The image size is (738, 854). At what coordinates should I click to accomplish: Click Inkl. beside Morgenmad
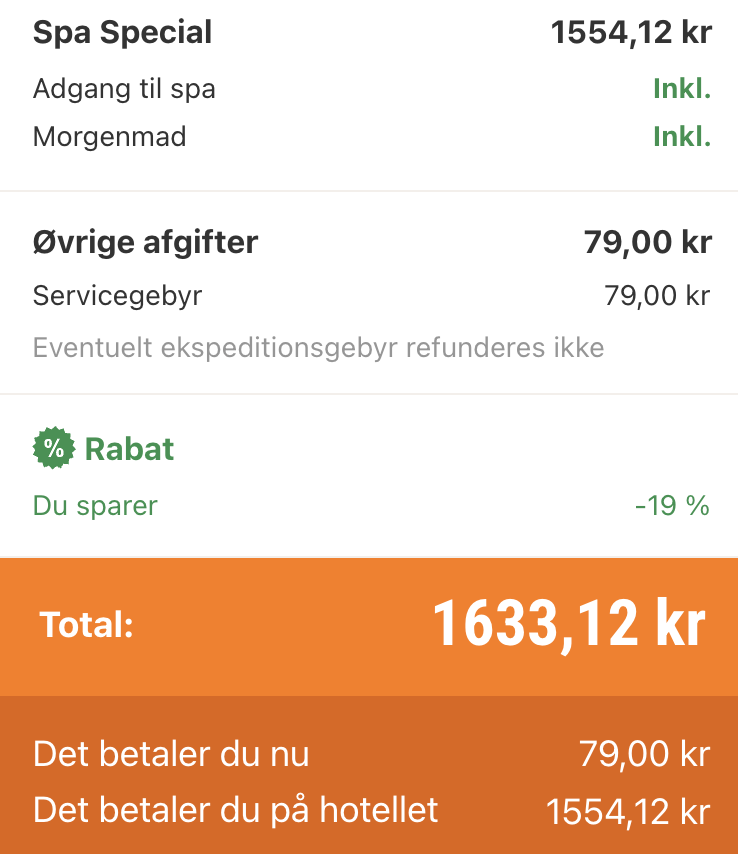click(681, 137)
